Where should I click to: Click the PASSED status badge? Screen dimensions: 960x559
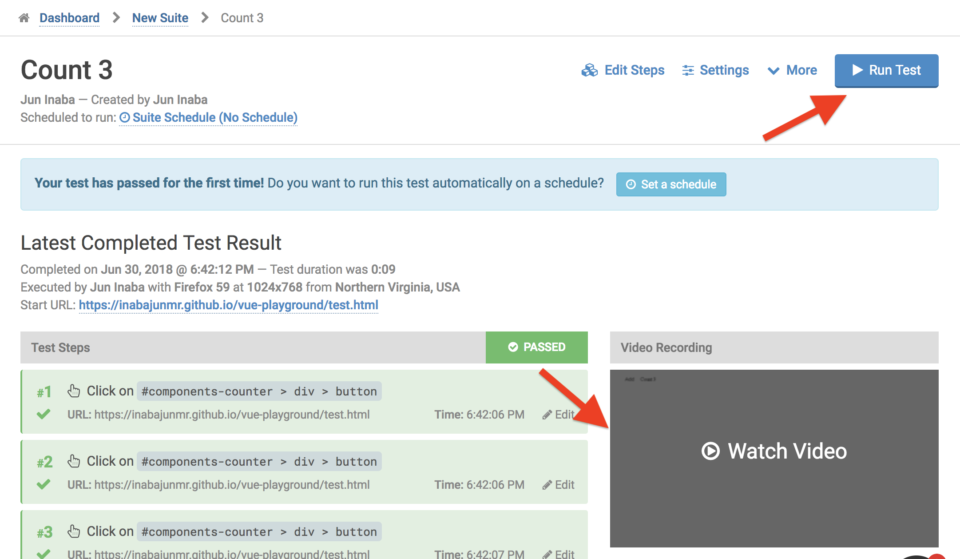click(x=537, y=347)
